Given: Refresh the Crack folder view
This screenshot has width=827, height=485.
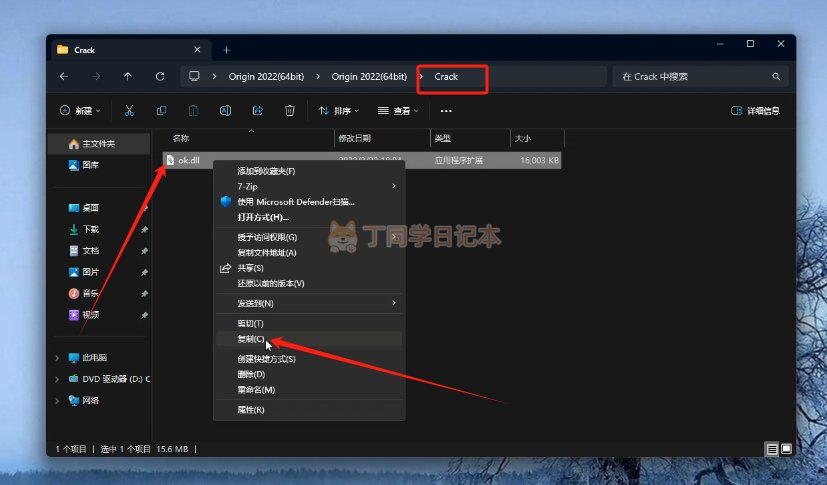Looking at the screenshot, I should (160, 76).
